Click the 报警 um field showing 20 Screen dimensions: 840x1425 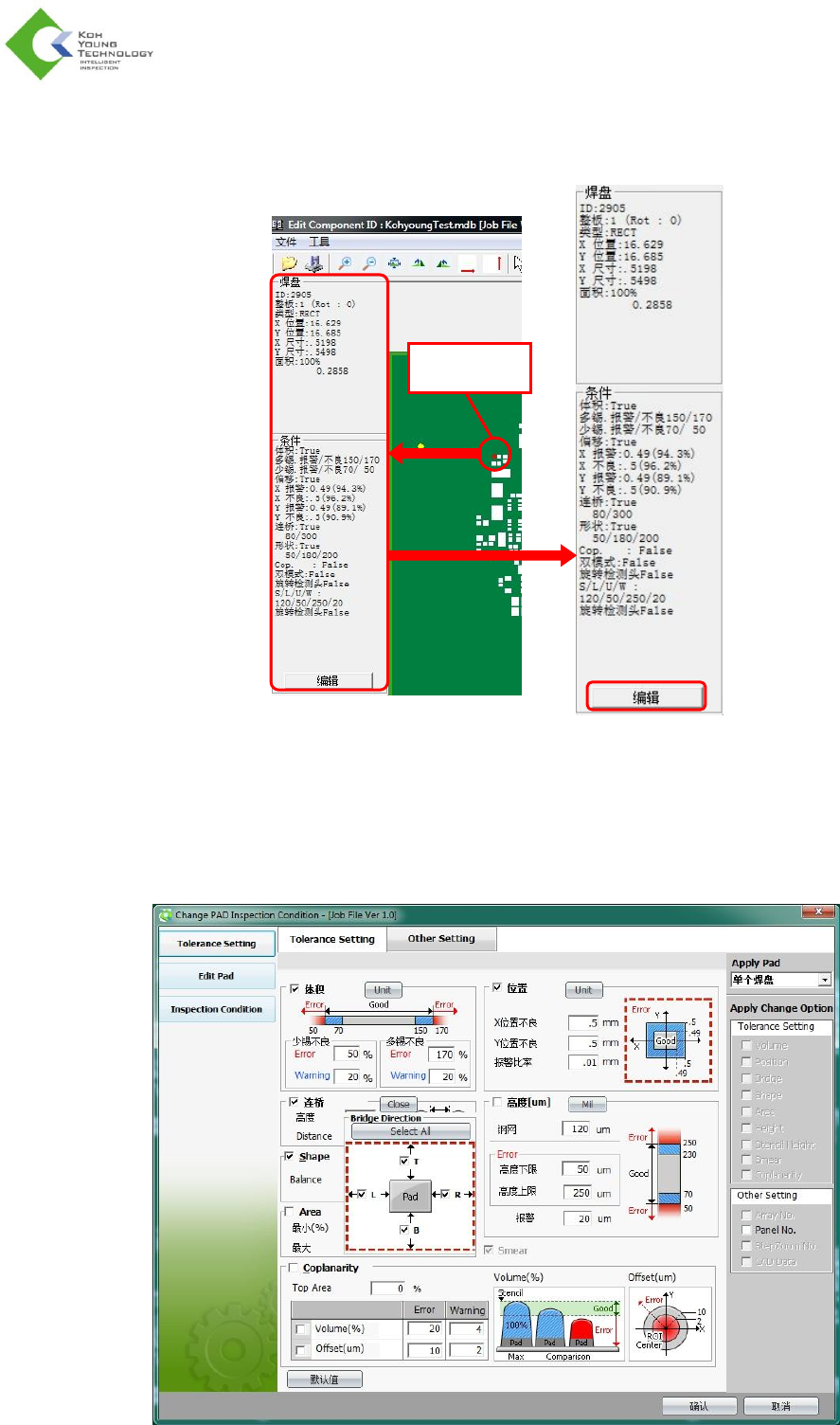click(x=577, y=1218)
